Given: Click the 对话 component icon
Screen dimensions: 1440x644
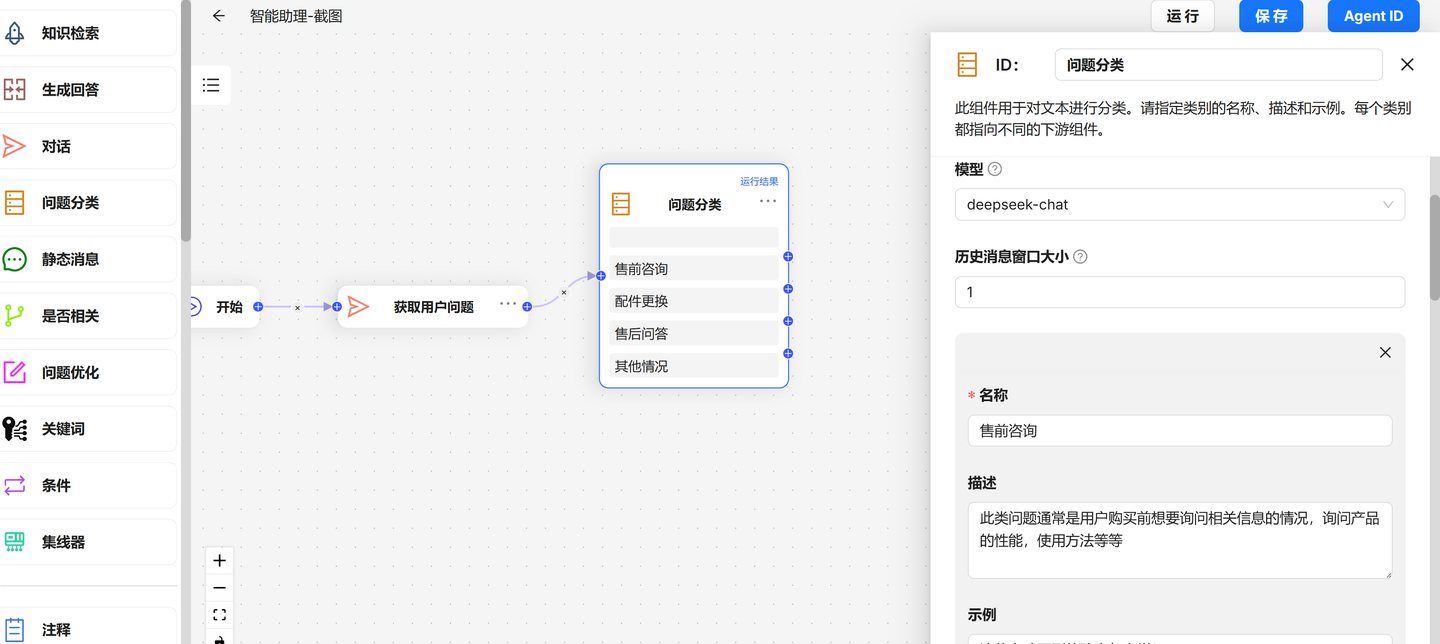Looking at the screenshot, I should [14, 145].
